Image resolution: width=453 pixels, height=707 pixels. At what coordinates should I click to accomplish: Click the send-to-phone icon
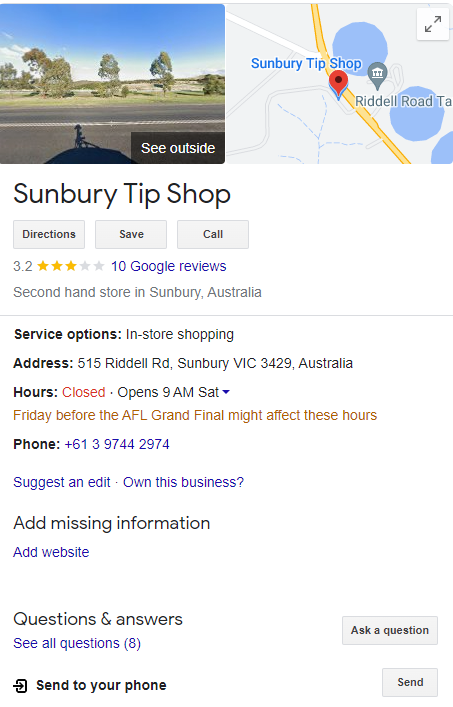tap(20, 686)
